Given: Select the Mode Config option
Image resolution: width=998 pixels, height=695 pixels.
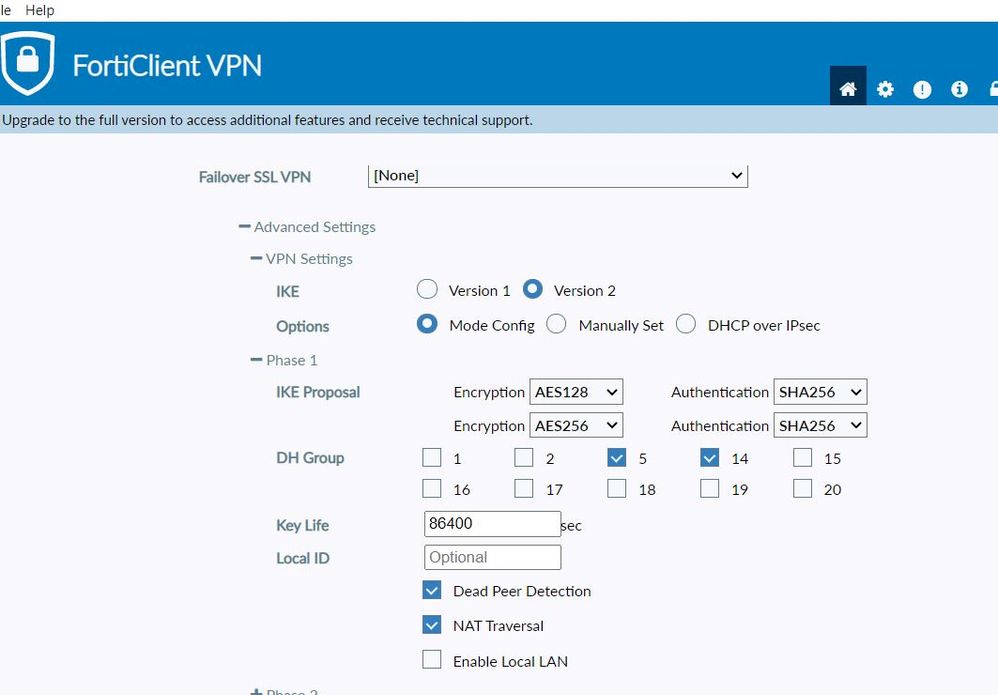Looking at the screenshot, I should coord(427,324).
